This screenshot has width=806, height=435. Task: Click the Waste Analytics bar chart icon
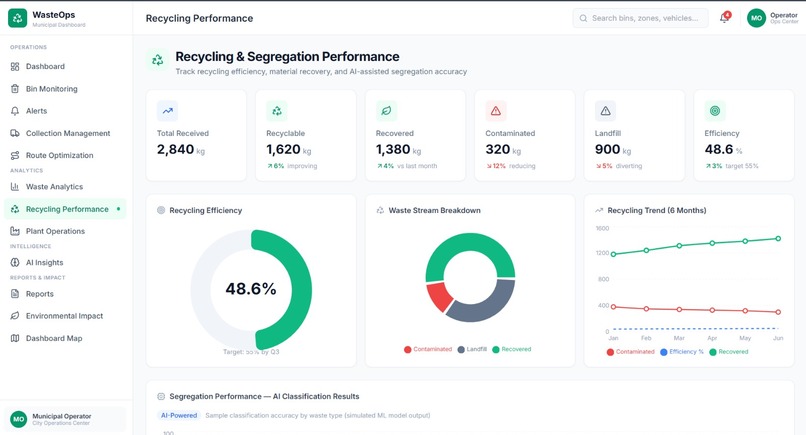point(15,187)
